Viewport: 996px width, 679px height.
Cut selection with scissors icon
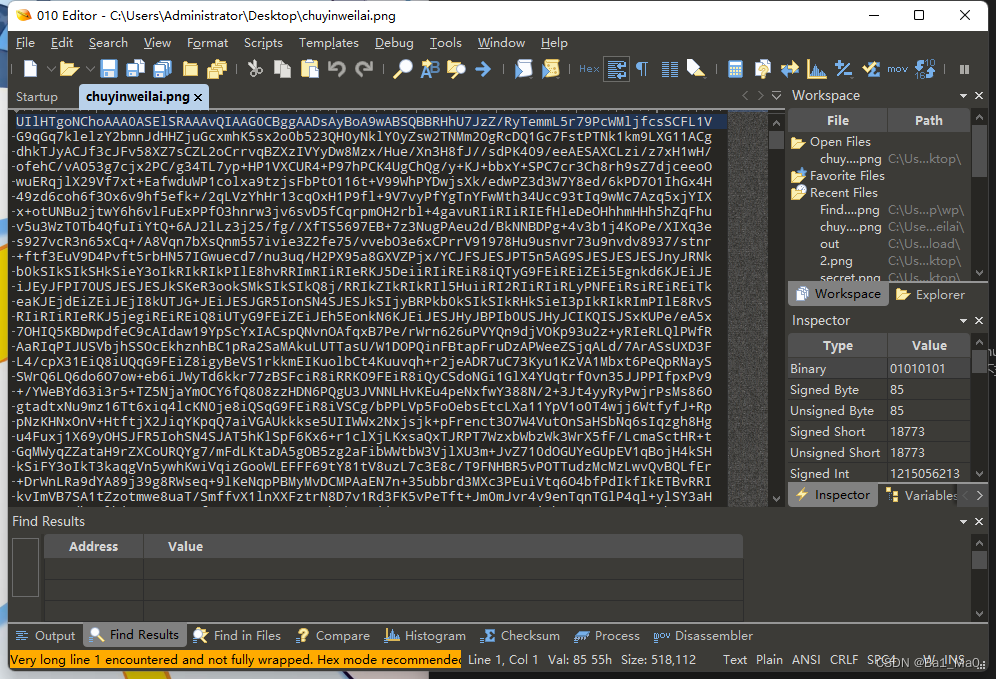pos(255,69)
